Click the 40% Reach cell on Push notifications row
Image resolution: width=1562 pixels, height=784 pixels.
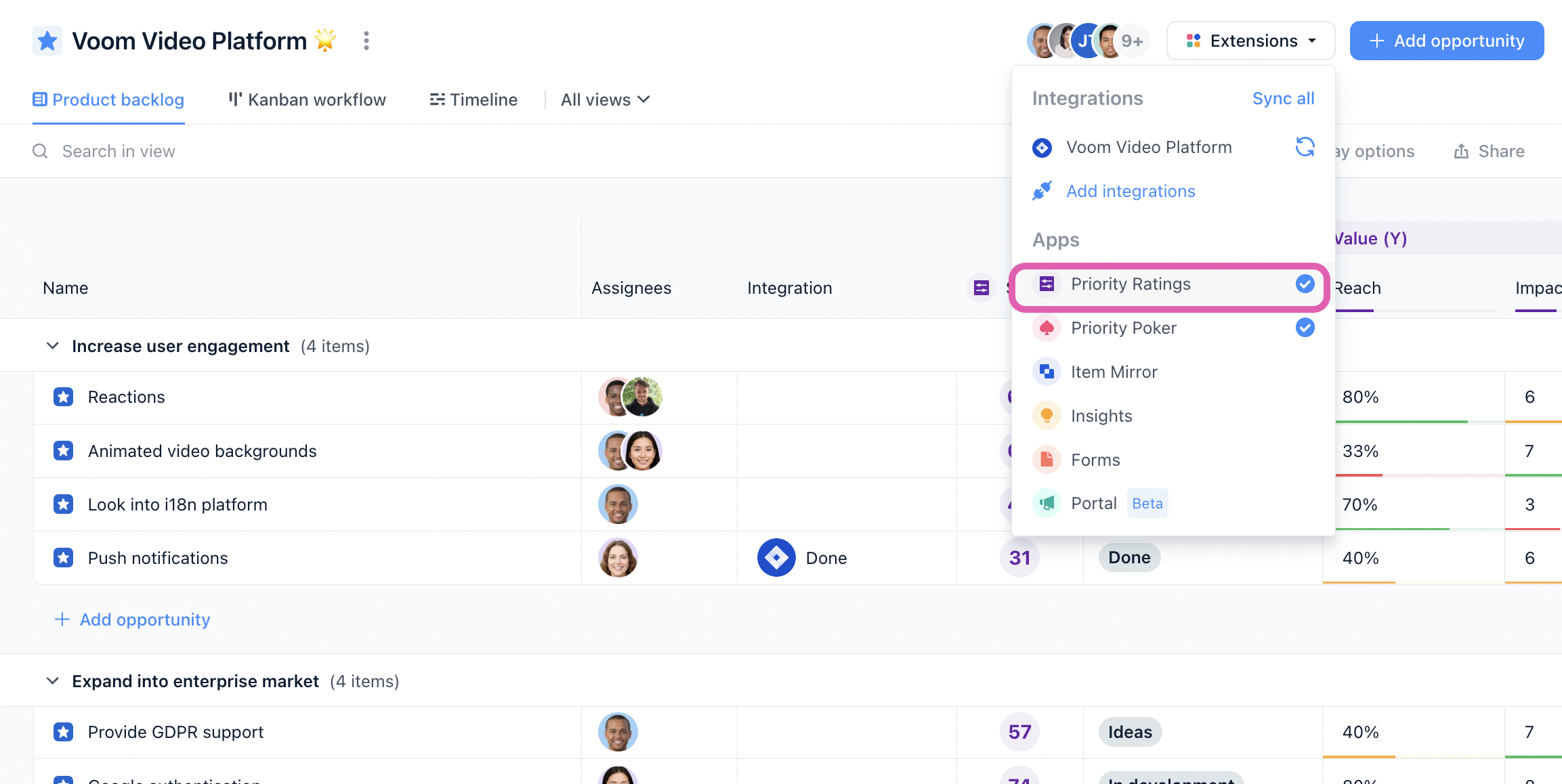point(1413,558)
